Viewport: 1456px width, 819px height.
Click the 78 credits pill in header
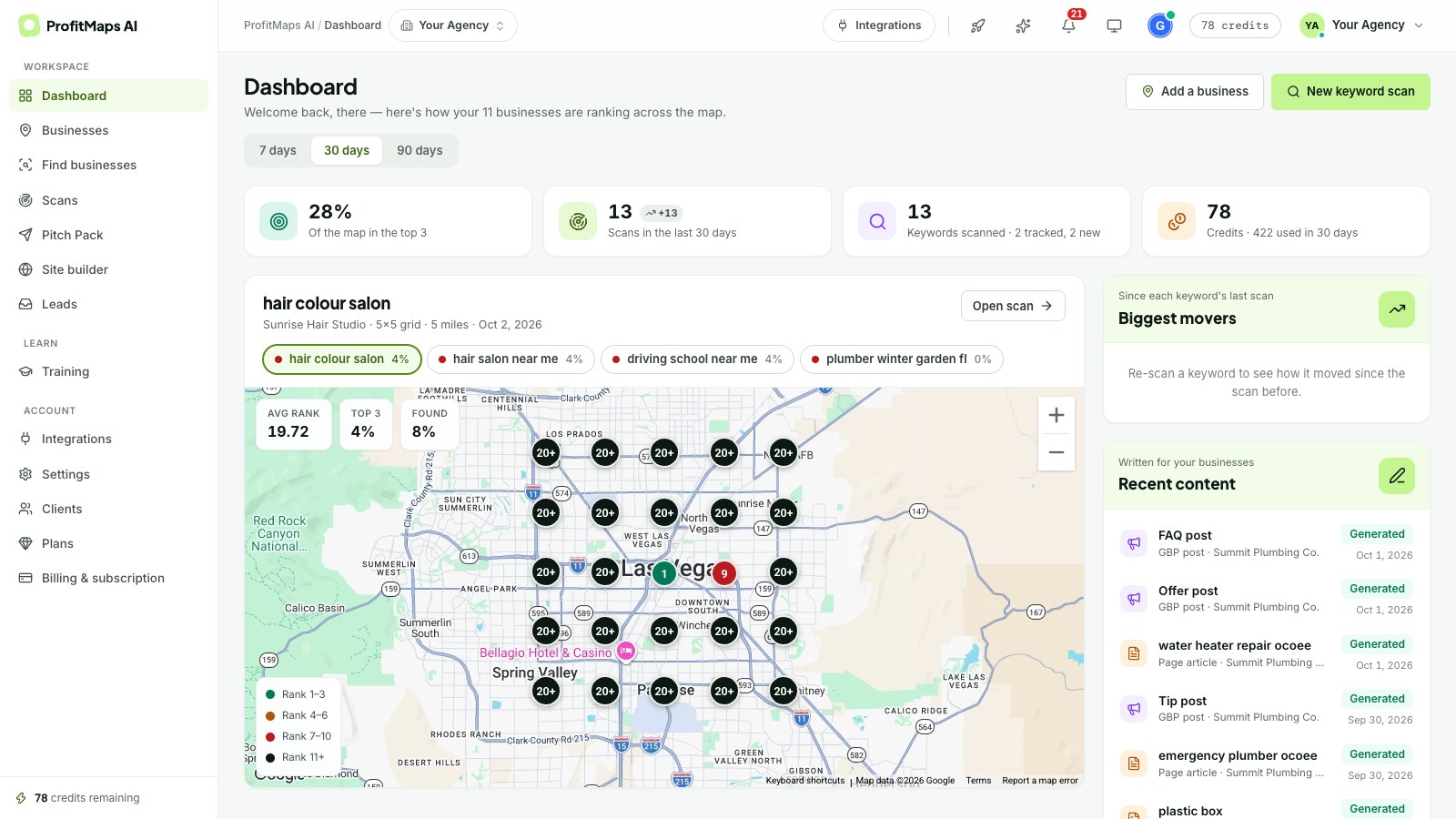[1235, 25]
